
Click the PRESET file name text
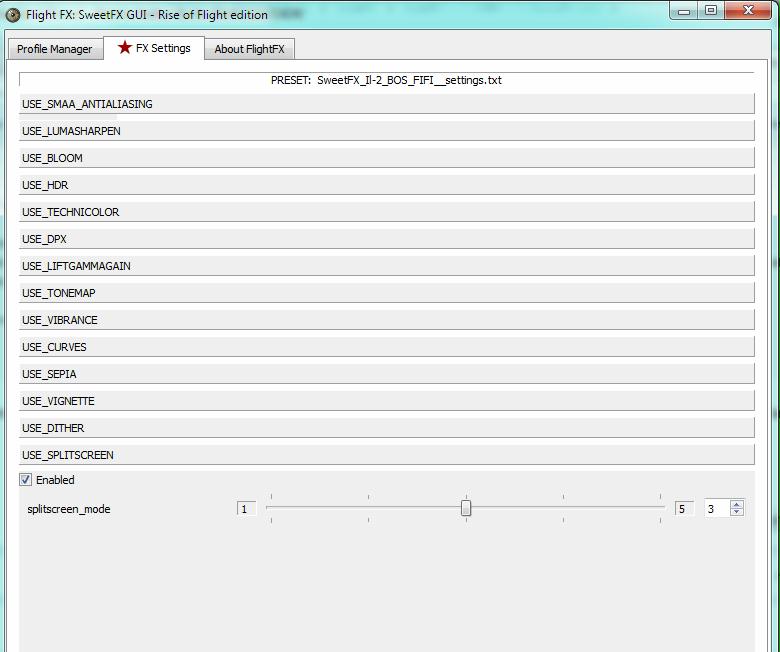click(409, 80)
